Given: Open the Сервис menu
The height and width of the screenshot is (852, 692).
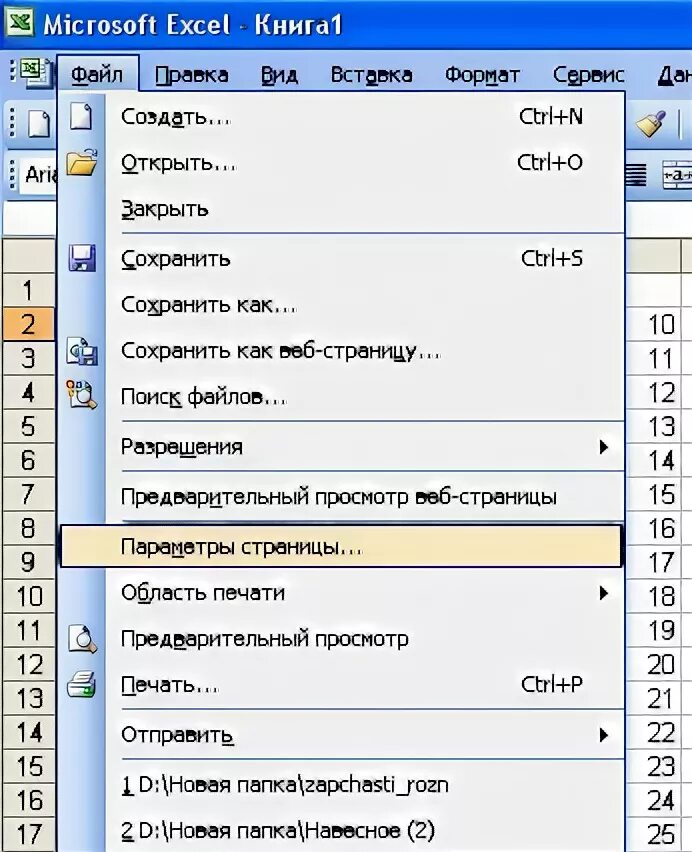Looking at the screenshot, I should tap(588, 75).
